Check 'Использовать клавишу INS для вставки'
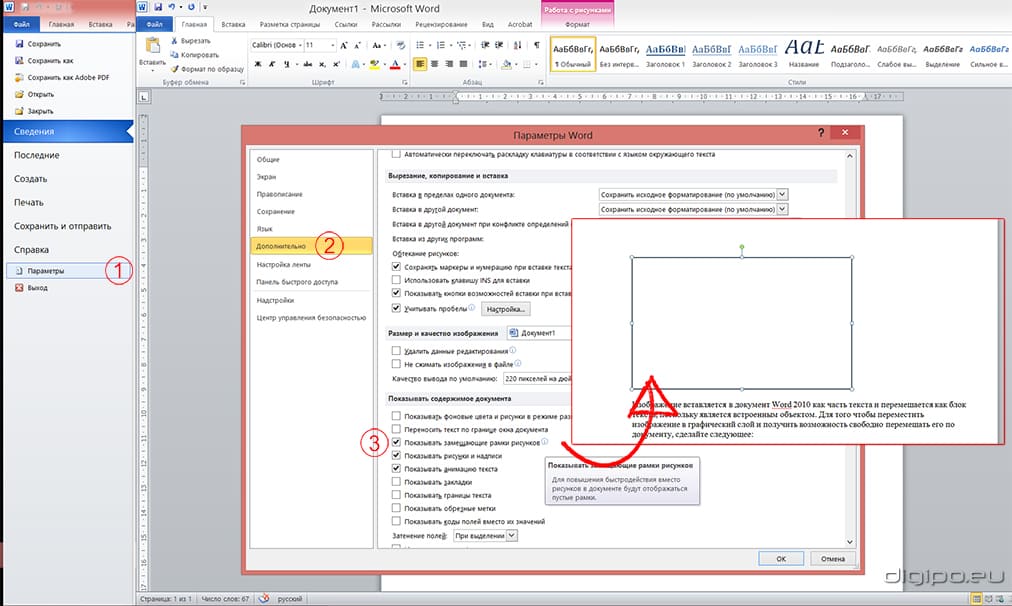The height and width of the screenshot is (606, 1012). 397,280
